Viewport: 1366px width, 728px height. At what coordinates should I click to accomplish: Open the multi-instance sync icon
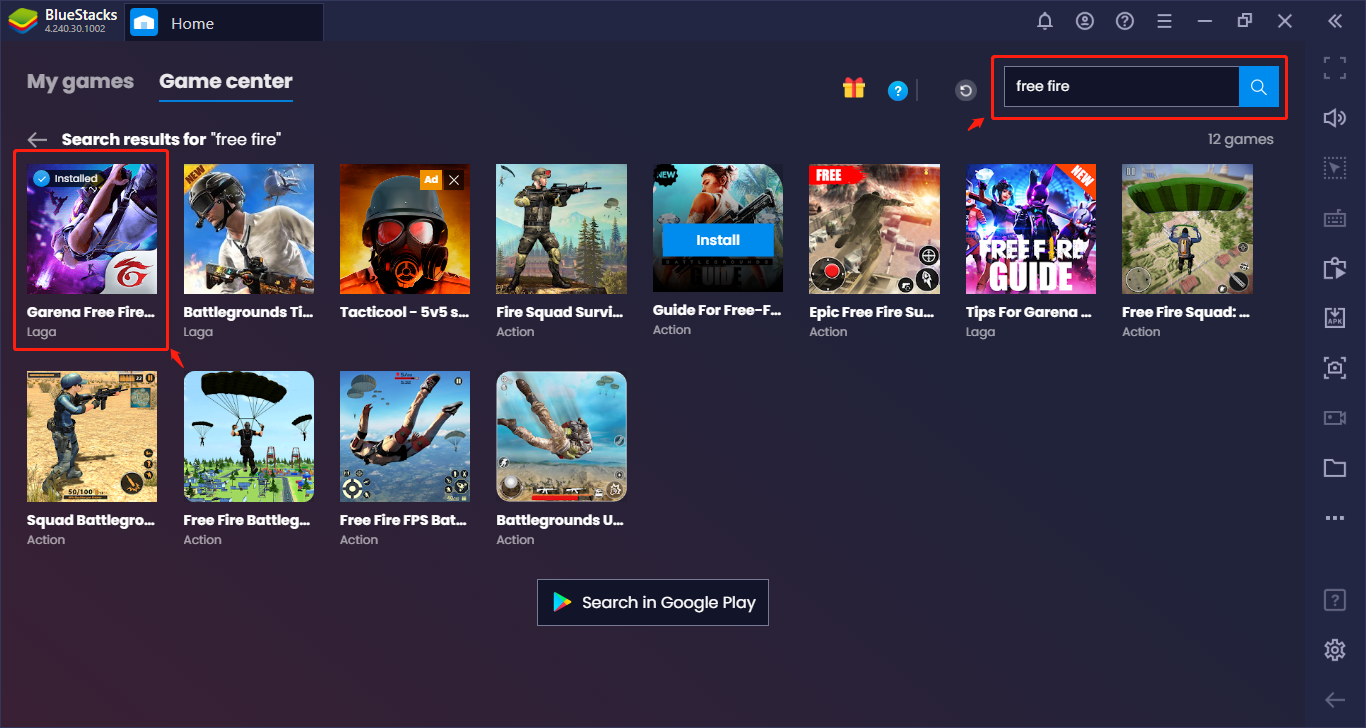[1335, 268]
